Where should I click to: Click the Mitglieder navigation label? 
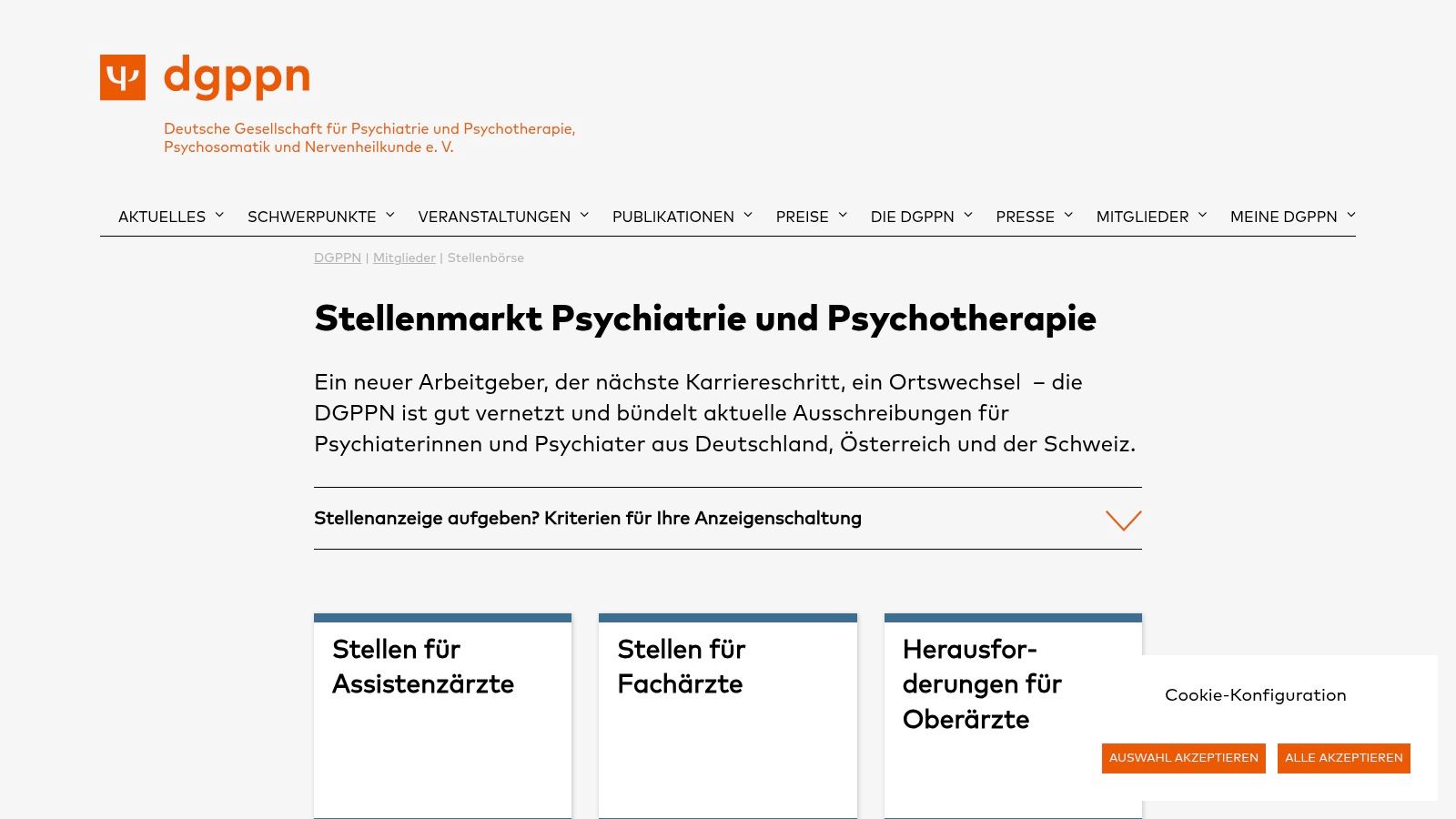[x=1142, y=217]
